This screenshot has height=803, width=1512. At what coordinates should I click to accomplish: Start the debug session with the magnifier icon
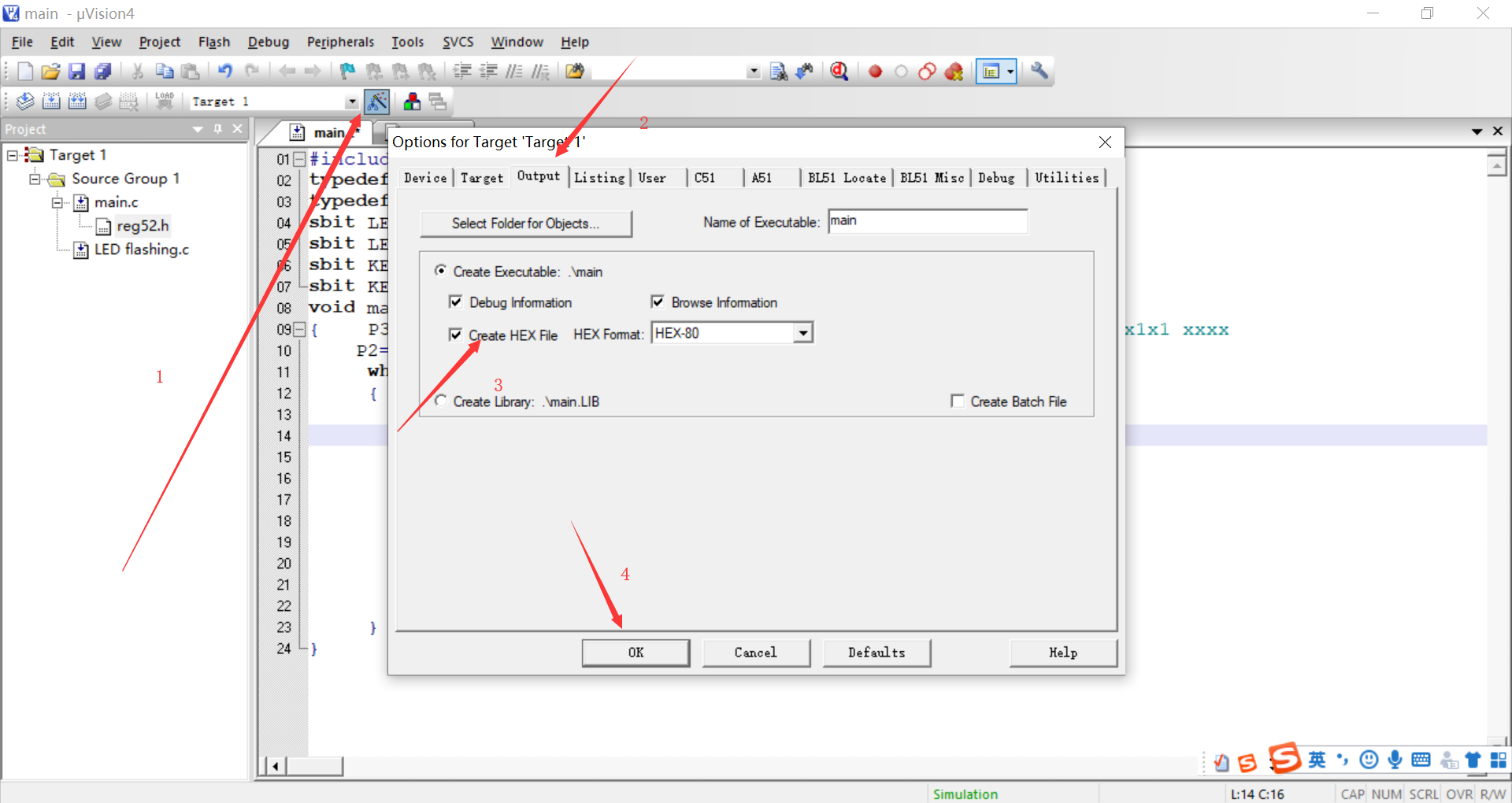[839, 72]
